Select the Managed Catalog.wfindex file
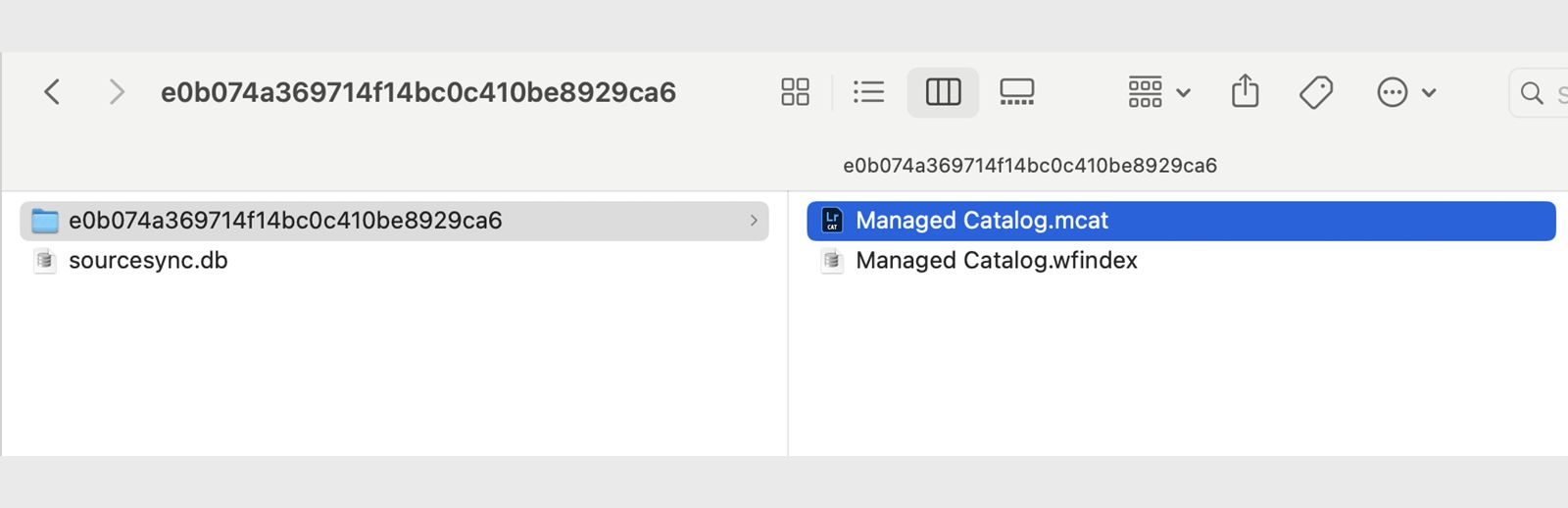The width and height of the screenshot is (1568, 508). pyautogui.click(x=997, y=261)
